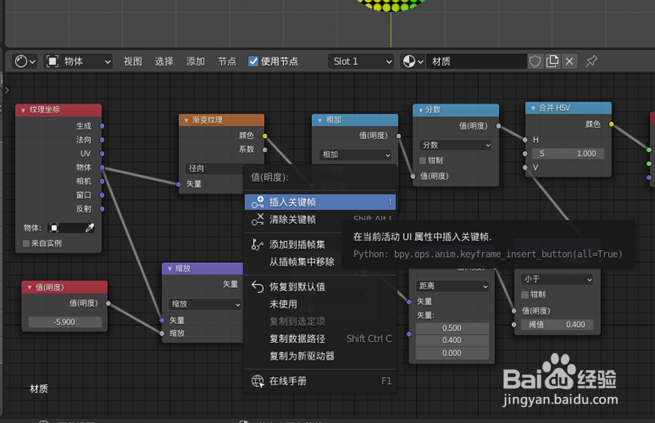655x423 pixels.
Task: Open the 径向 gradient type dropdown
Action: pos(214,168)
